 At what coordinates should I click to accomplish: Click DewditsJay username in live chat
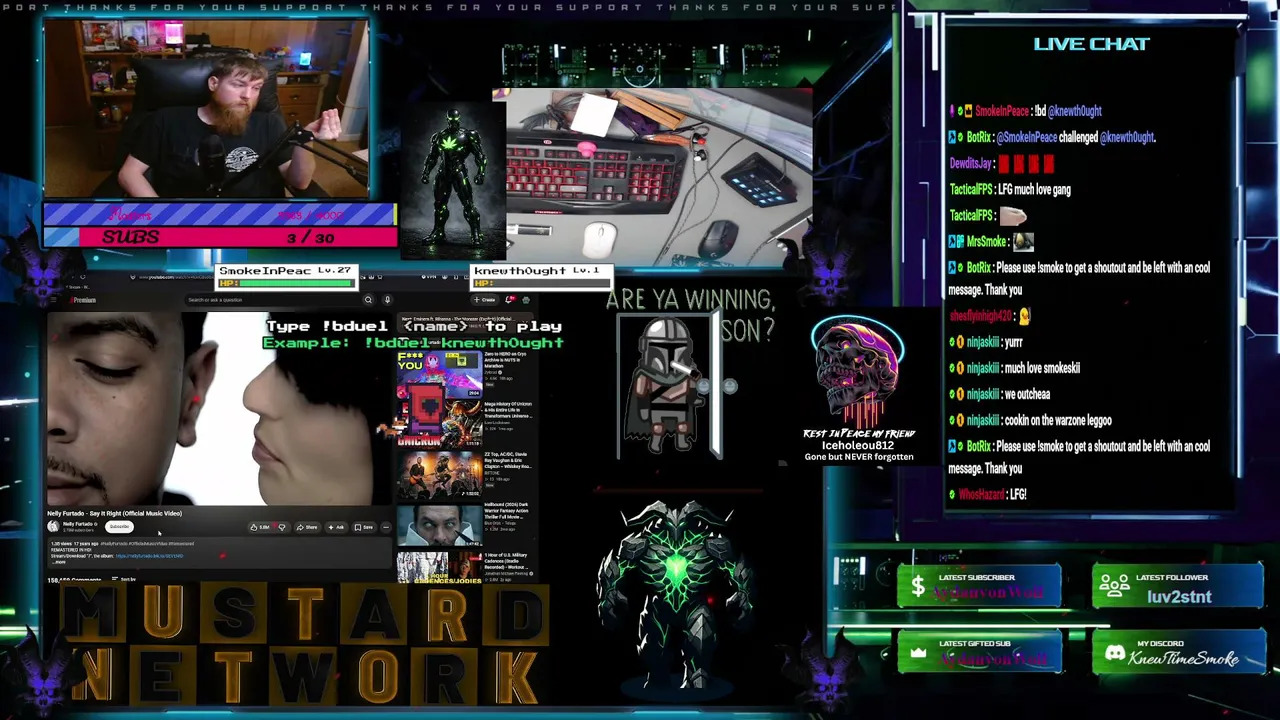(x=970, y=163)
